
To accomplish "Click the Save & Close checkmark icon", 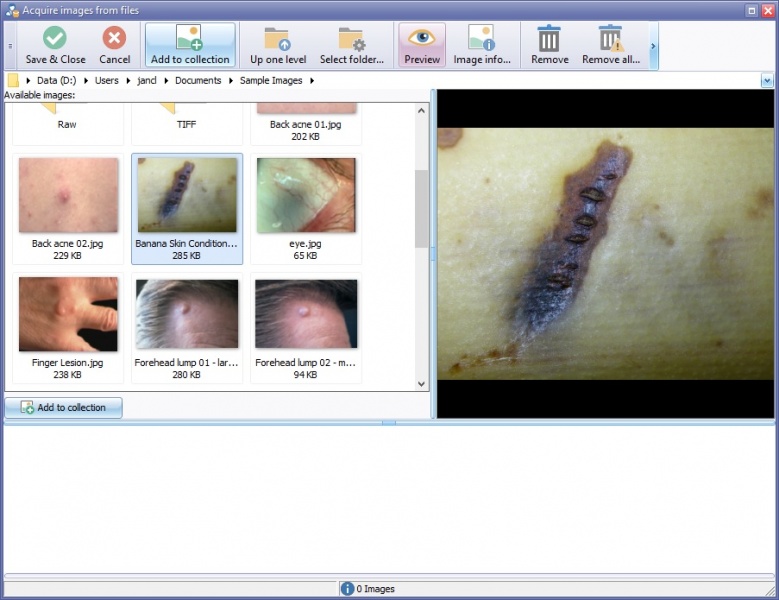I will 55,38.
